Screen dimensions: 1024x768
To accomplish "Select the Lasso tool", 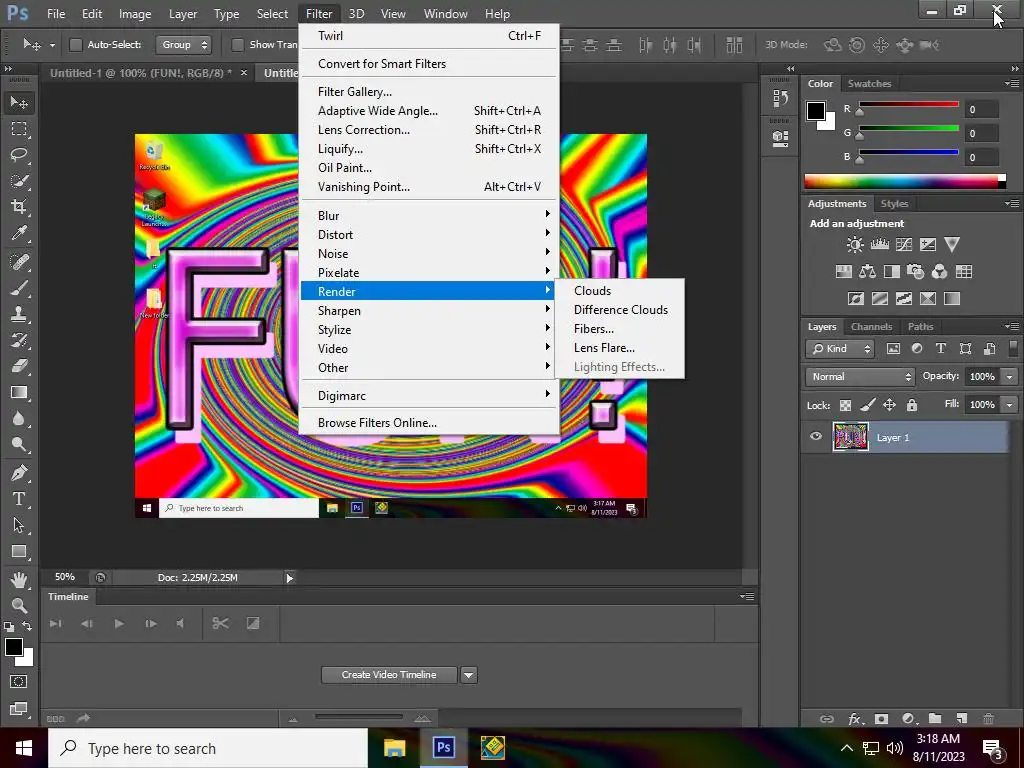I will point(19,155).
